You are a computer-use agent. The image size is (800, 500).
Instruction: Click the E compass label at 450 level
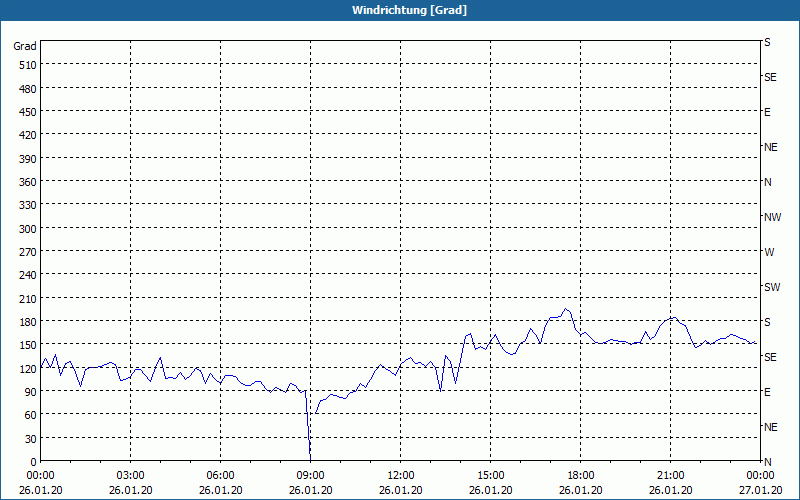(x=767, y=112)
